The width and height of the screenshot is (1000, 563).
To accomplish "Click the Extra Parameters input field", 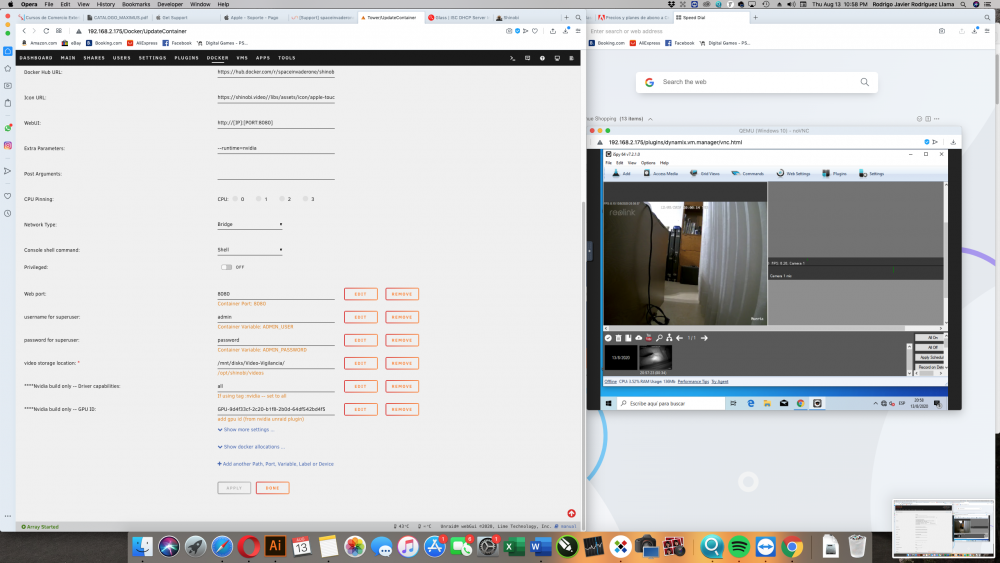I will tap(276, 148).
